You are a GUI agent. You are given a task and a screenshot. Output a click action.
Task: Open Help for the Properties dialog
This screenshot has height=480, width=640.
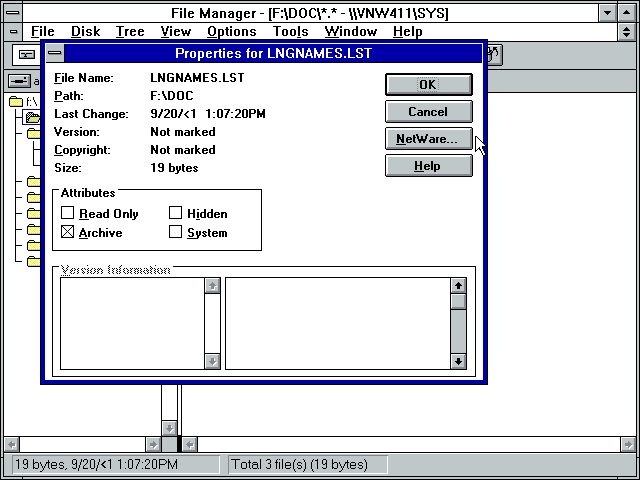tap(429, 166)
